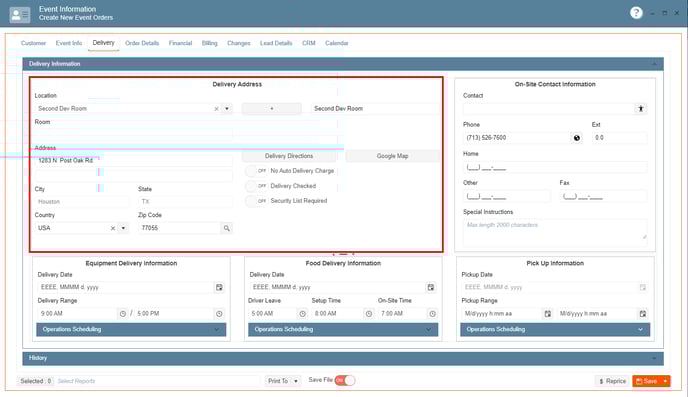Image resolution: width=688 pixels, height=397 pixels.
Task: Open first Pickup Range calendar icon
Action: (x=548, y=314)
